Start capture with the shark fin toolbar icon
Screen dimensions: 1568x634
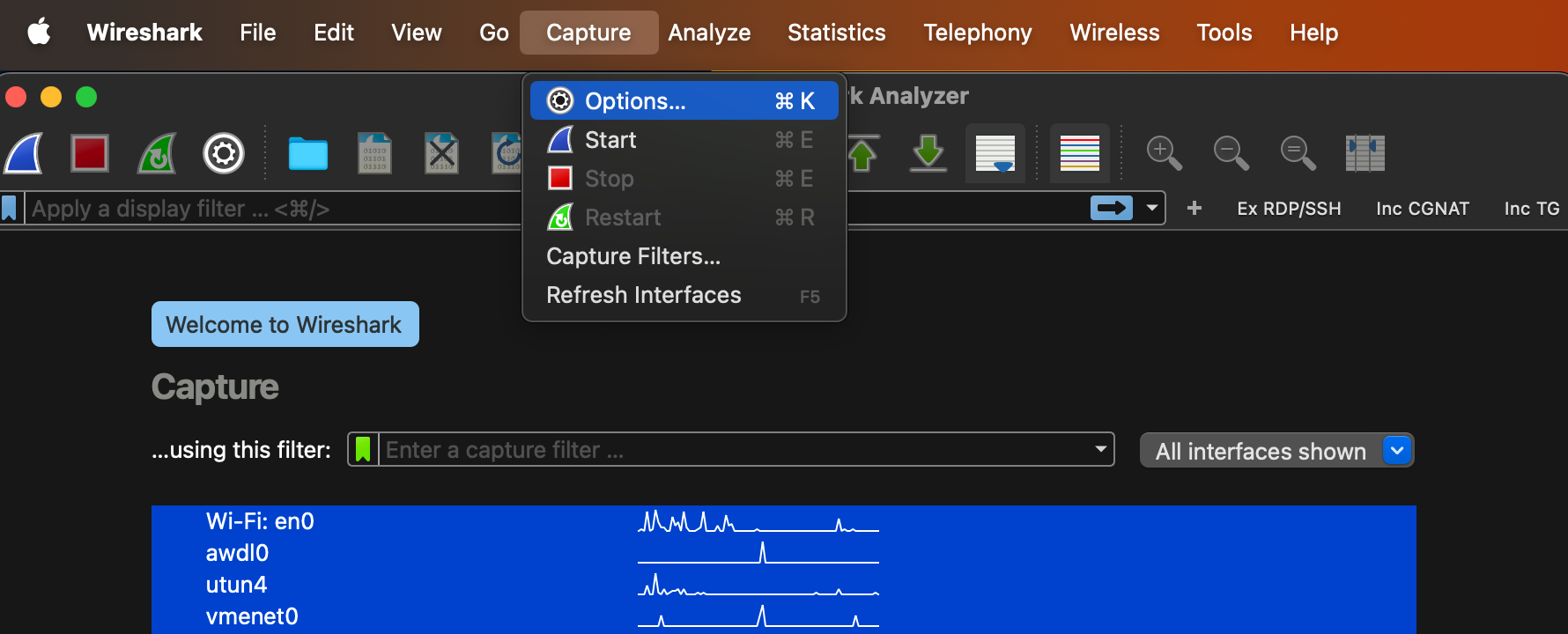[x=24, y=153]
